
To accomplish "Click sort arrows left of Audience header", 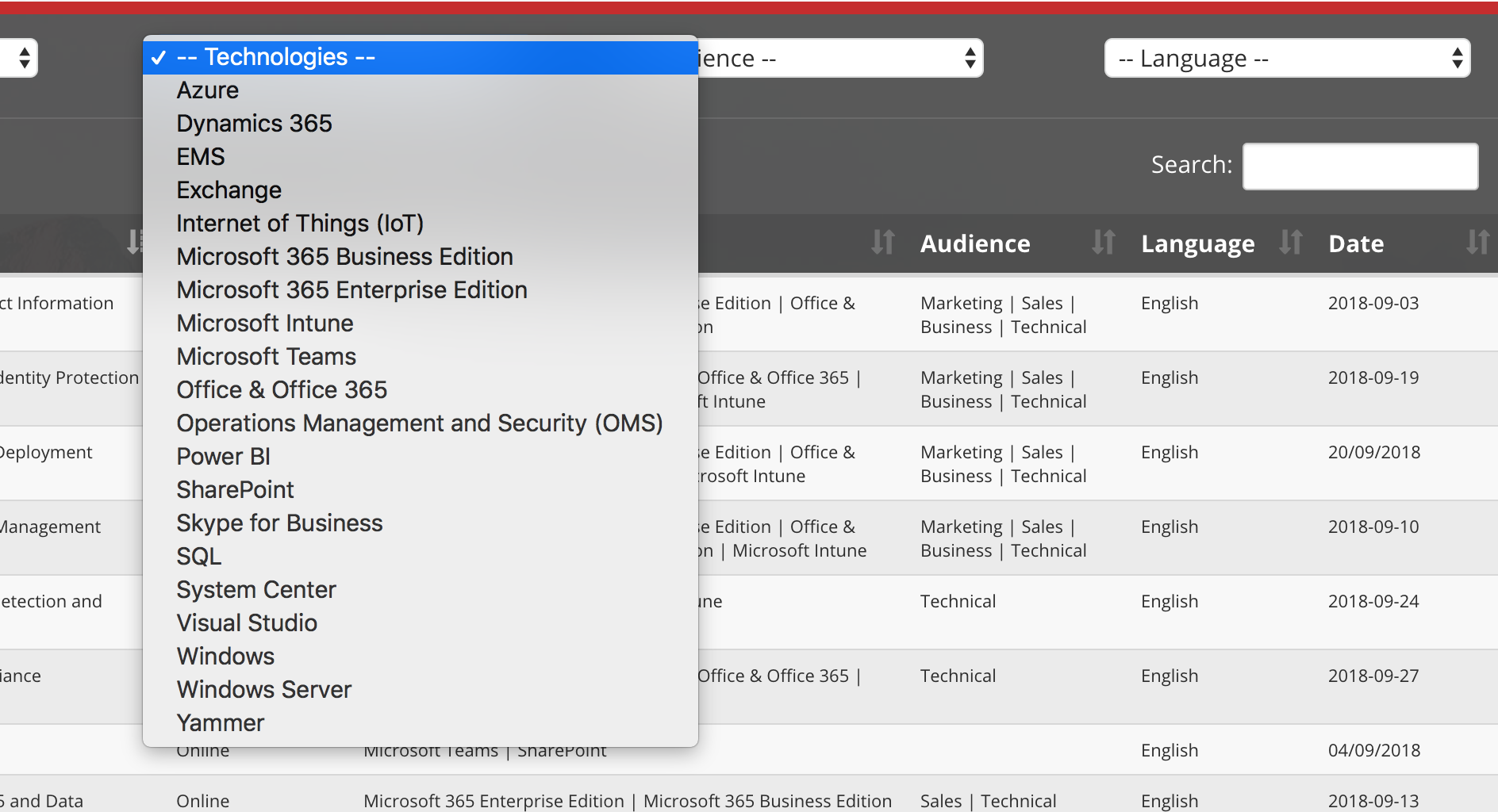I will click(x=883, y=242).
